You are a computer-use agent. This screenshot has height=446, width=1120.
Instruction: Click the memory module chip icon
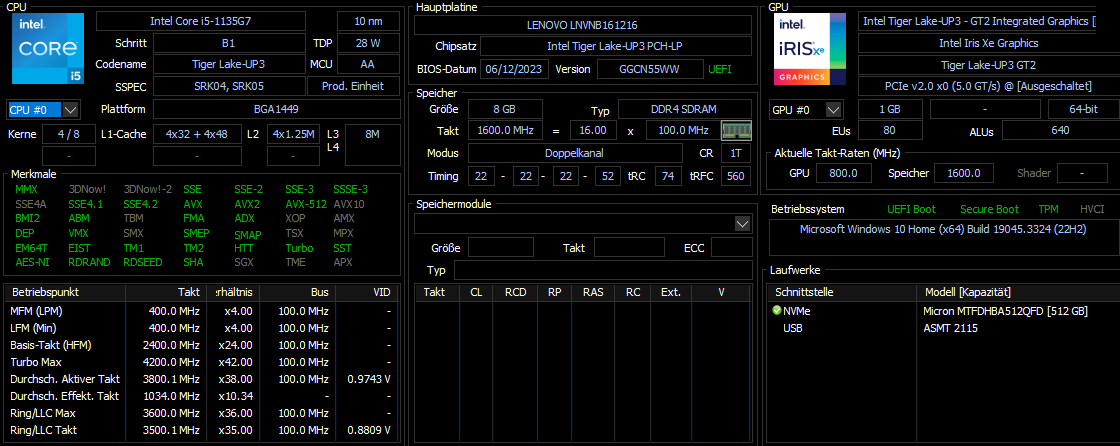tap(736, 130)
